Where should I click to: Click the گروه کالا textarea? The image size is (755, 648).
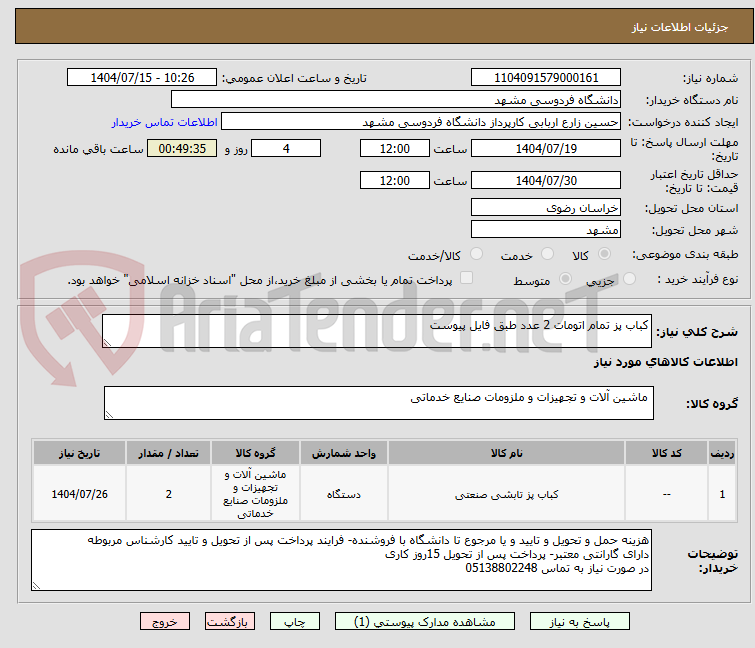tap(378, 402)
